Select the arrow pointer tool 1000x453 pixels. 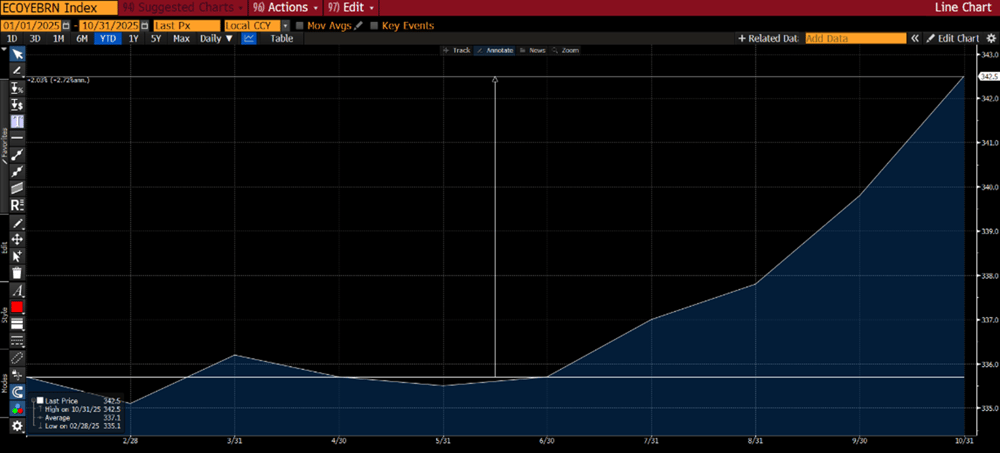point(17,54)
